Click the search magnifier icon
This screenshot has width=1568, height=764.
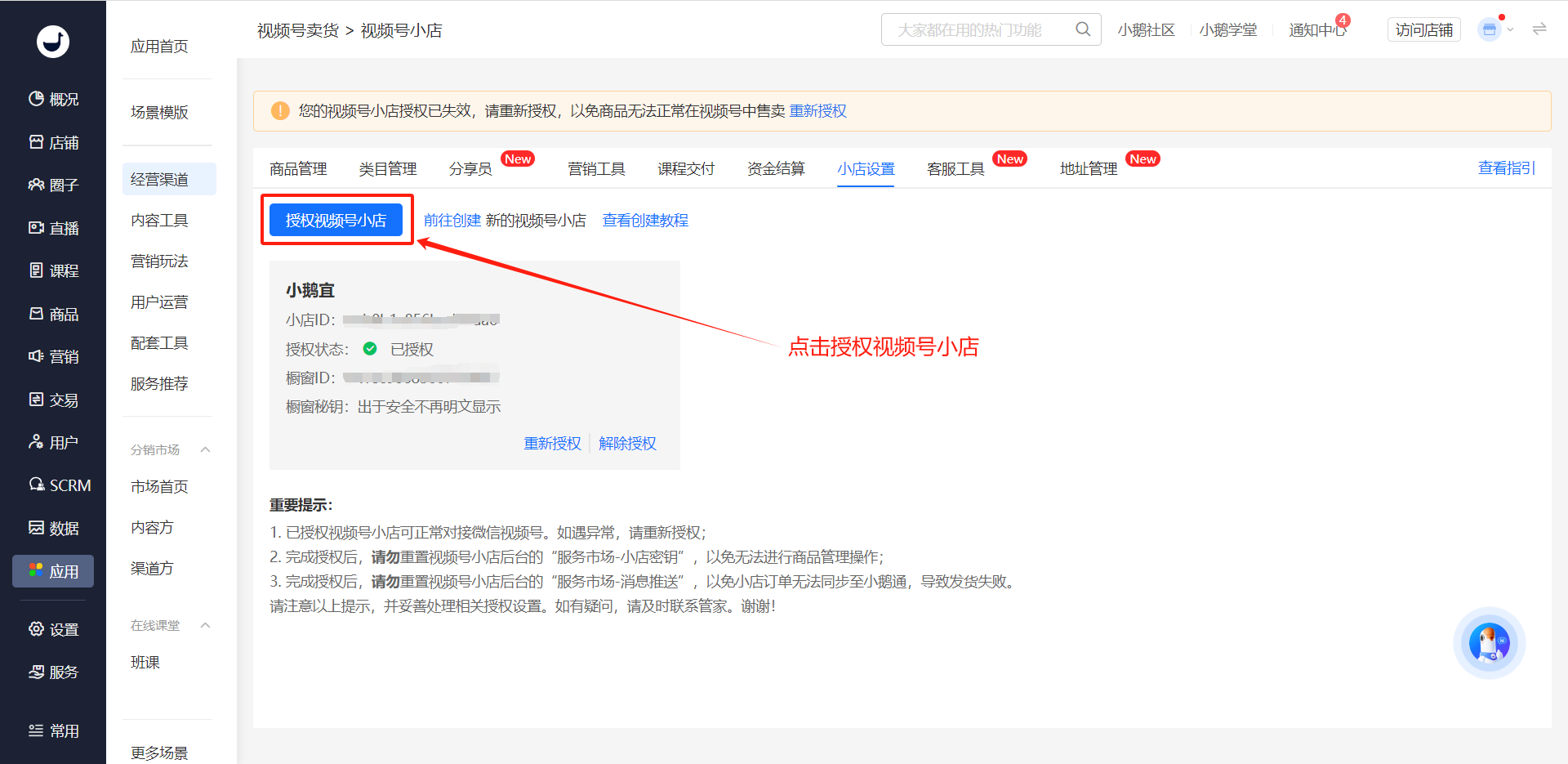1083,29
